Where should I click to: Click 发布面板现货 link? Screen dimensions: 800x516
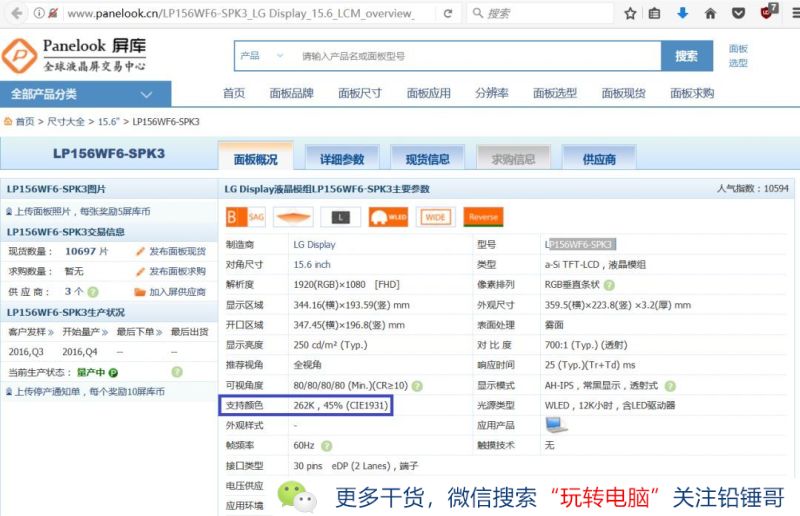(x=177, y=252)
